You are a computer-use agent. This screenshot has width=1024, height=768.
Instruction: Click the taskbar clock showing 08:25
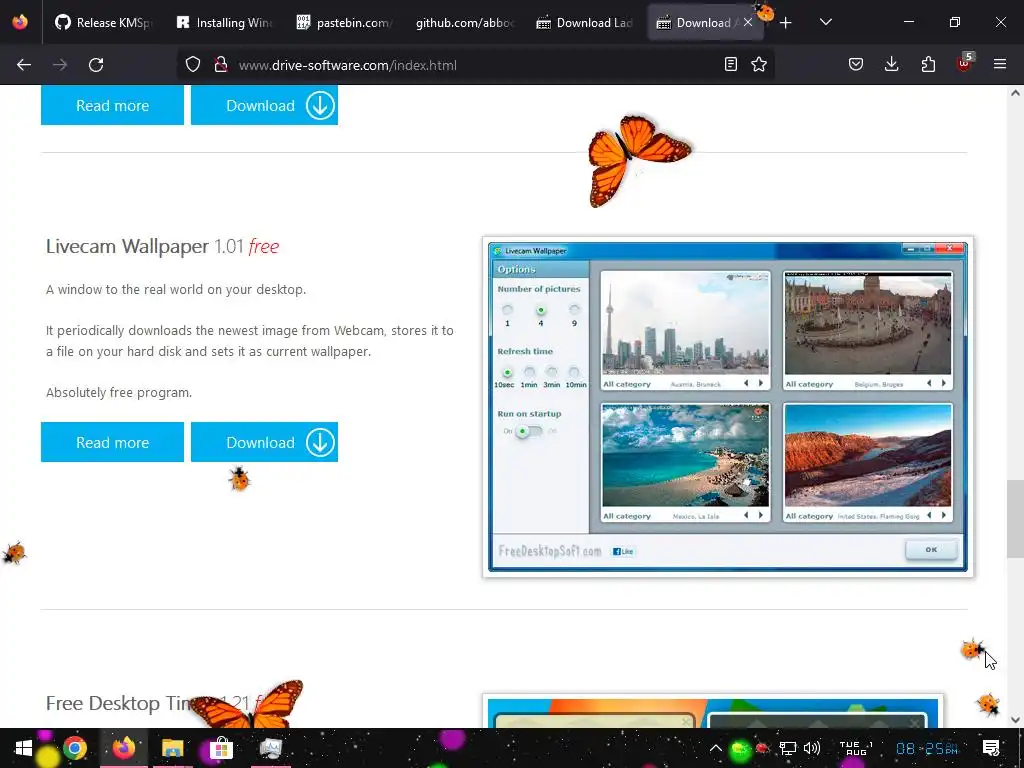point(927,748)
